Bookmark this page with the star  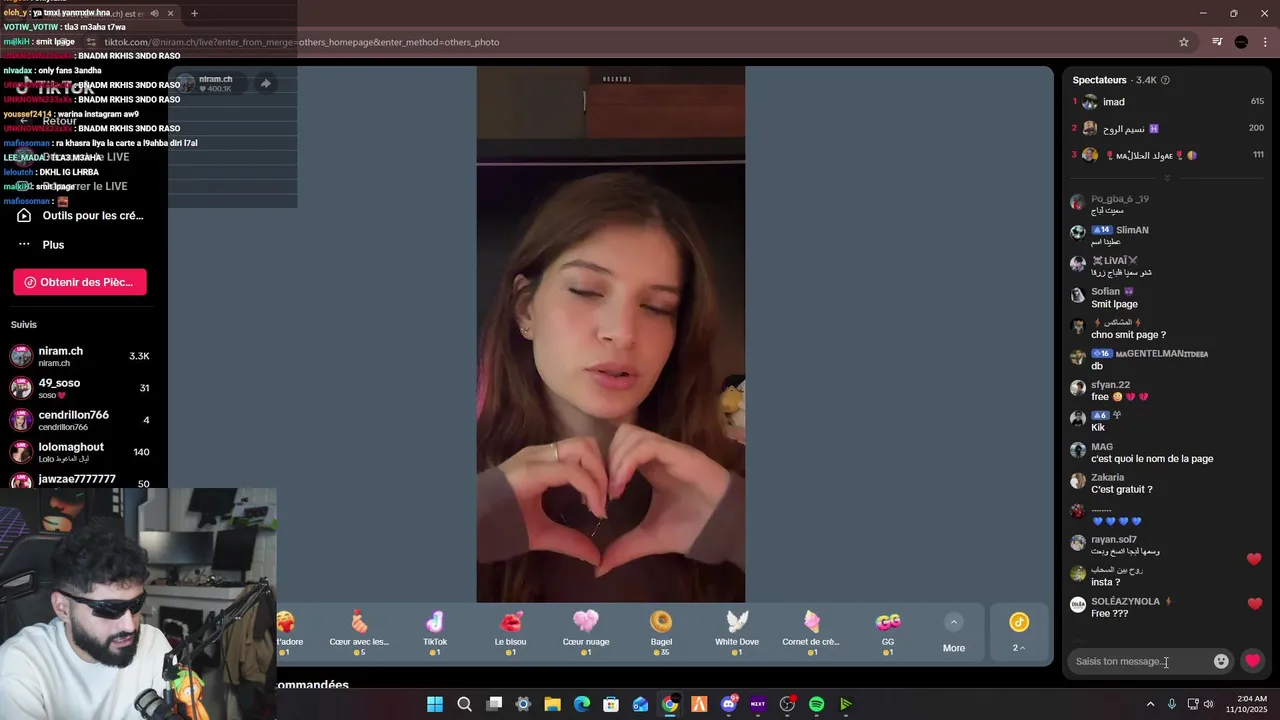(1184, 42)
